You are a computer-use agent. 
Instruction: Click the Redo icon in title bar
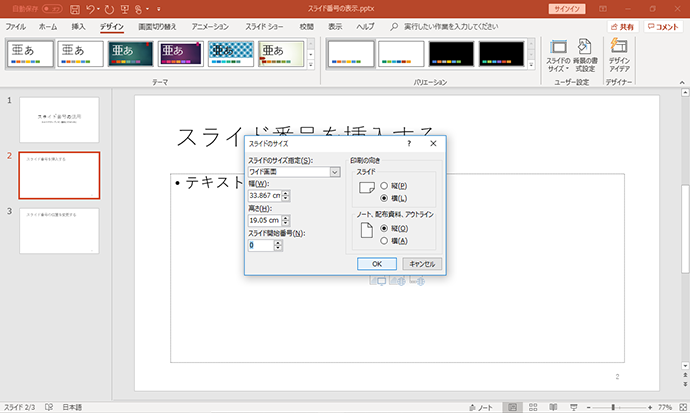point(109,9)
